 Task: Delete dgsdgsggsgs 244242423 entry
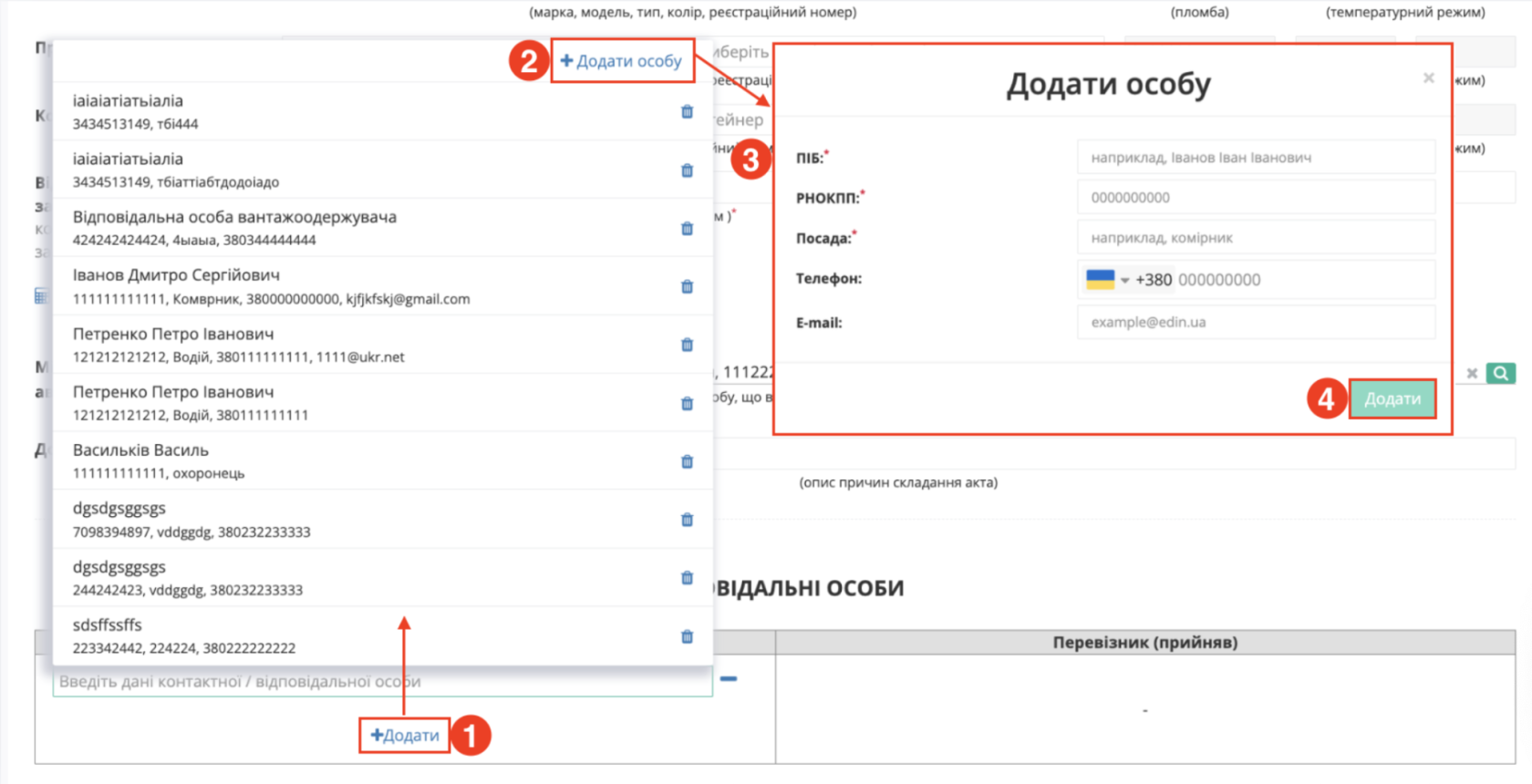pyautogui.click(x=687, y=579)
